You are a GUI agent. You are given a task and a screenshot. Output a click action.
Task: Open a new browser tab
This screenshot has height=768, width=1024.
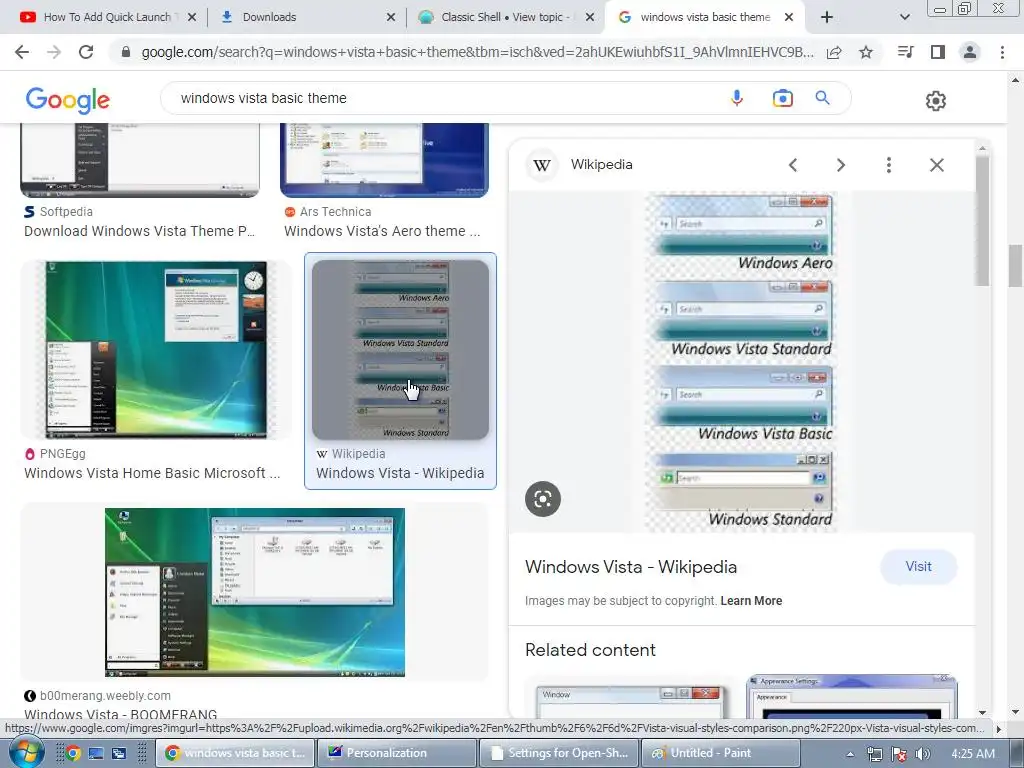click(x=827, y=17)
